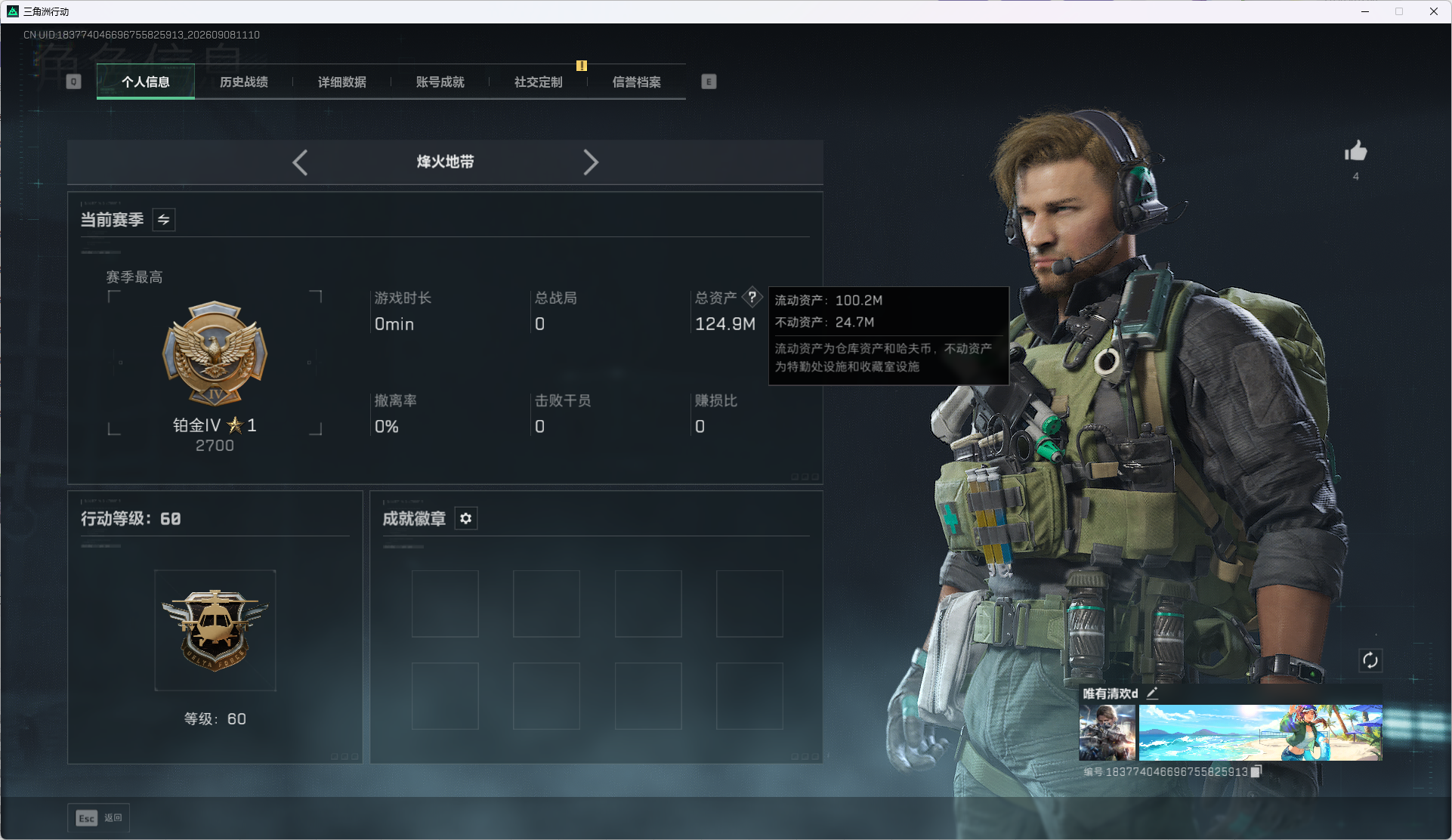
Task: Click the 不动资产: 24.7M tooltip line
Action: point(825,323)
